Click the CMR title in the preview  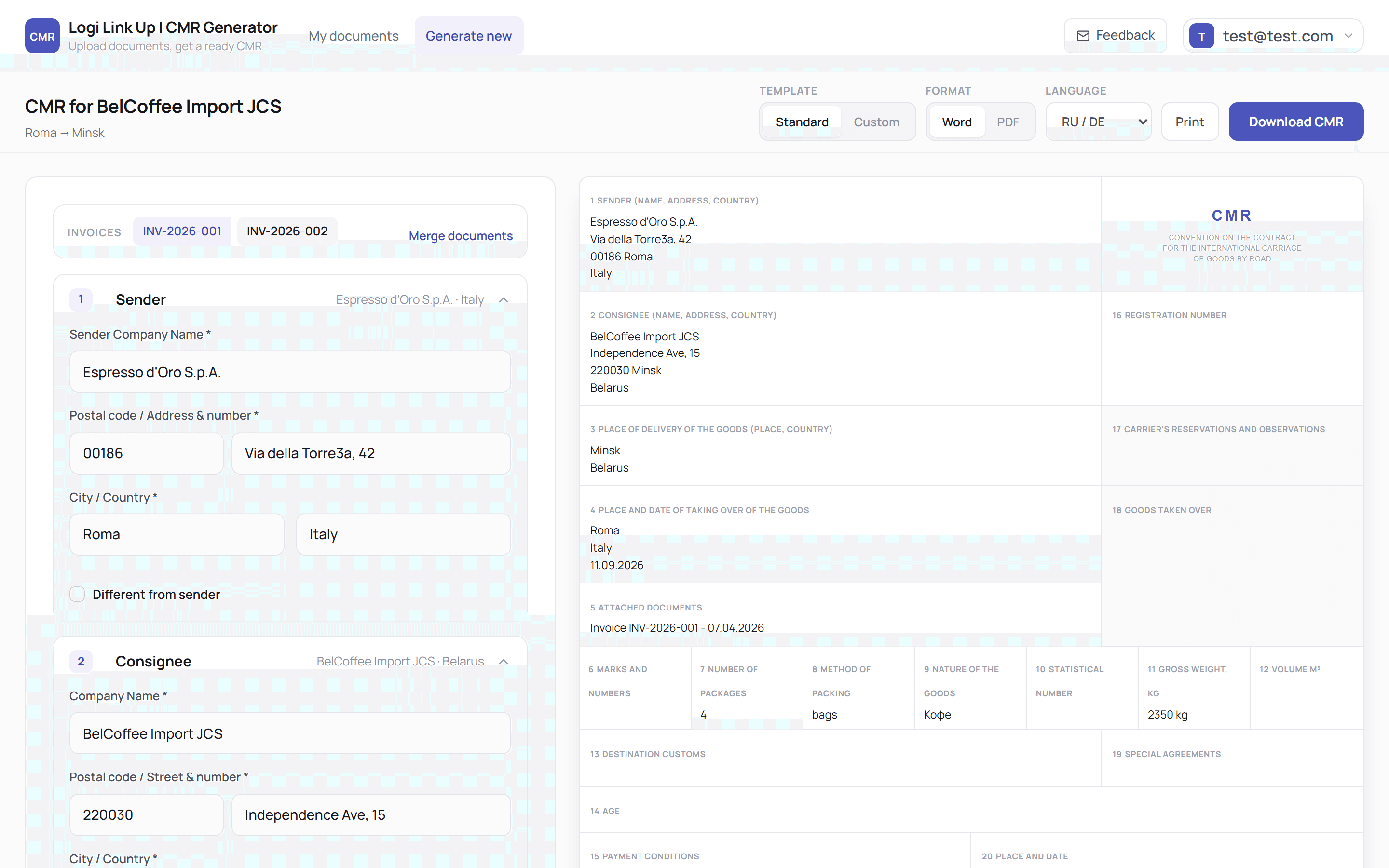click(x=1232, y=215)
